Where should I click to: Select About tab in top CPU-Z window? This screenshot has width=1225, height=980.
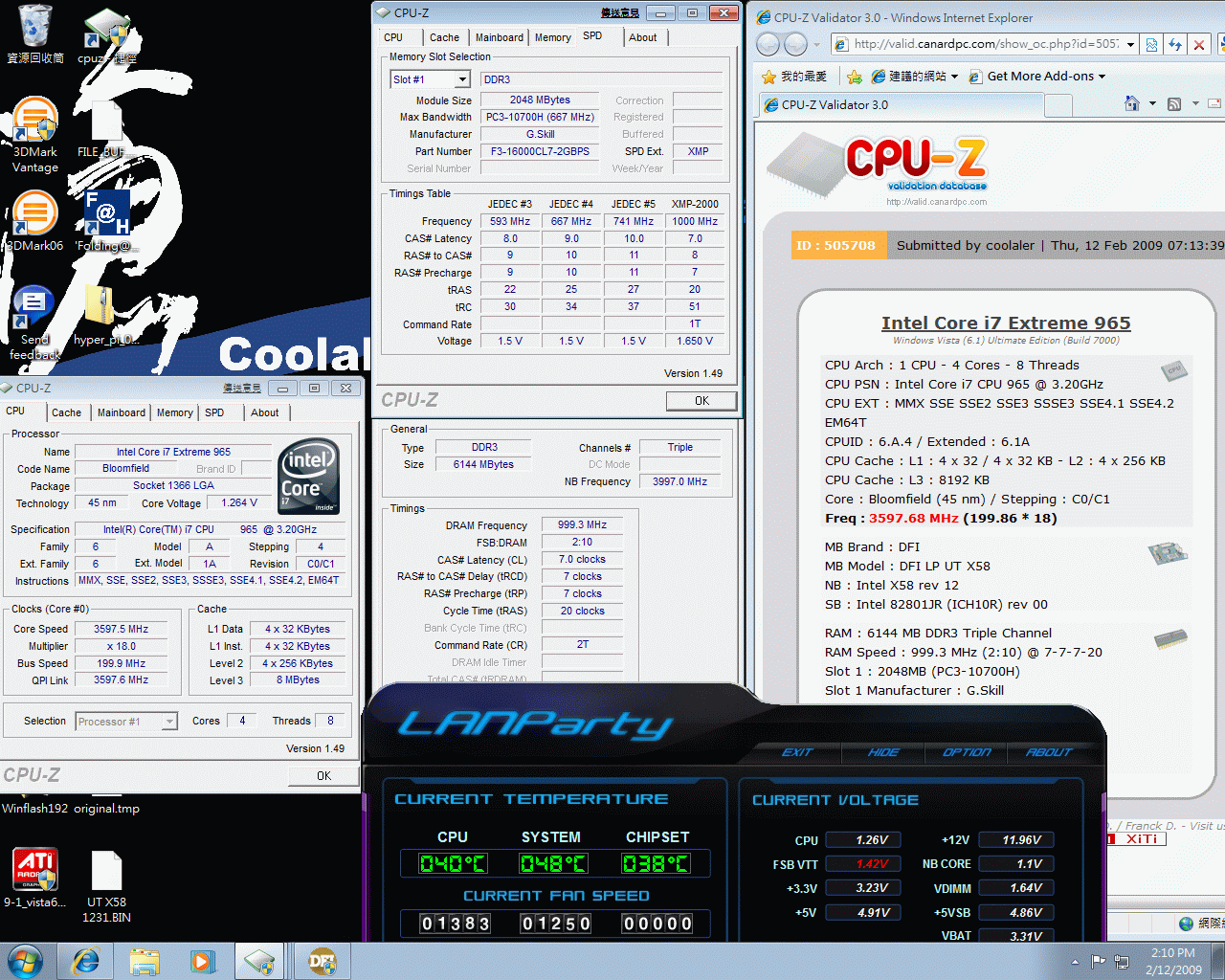pos(643,37)
